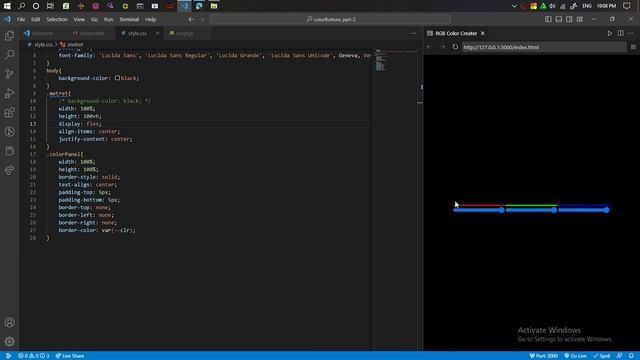Image resolution: width=640 pixels, height=360 pixels.
Task: Select the RGB Color Creater preview tab
Action: click(x=456, y=33)
